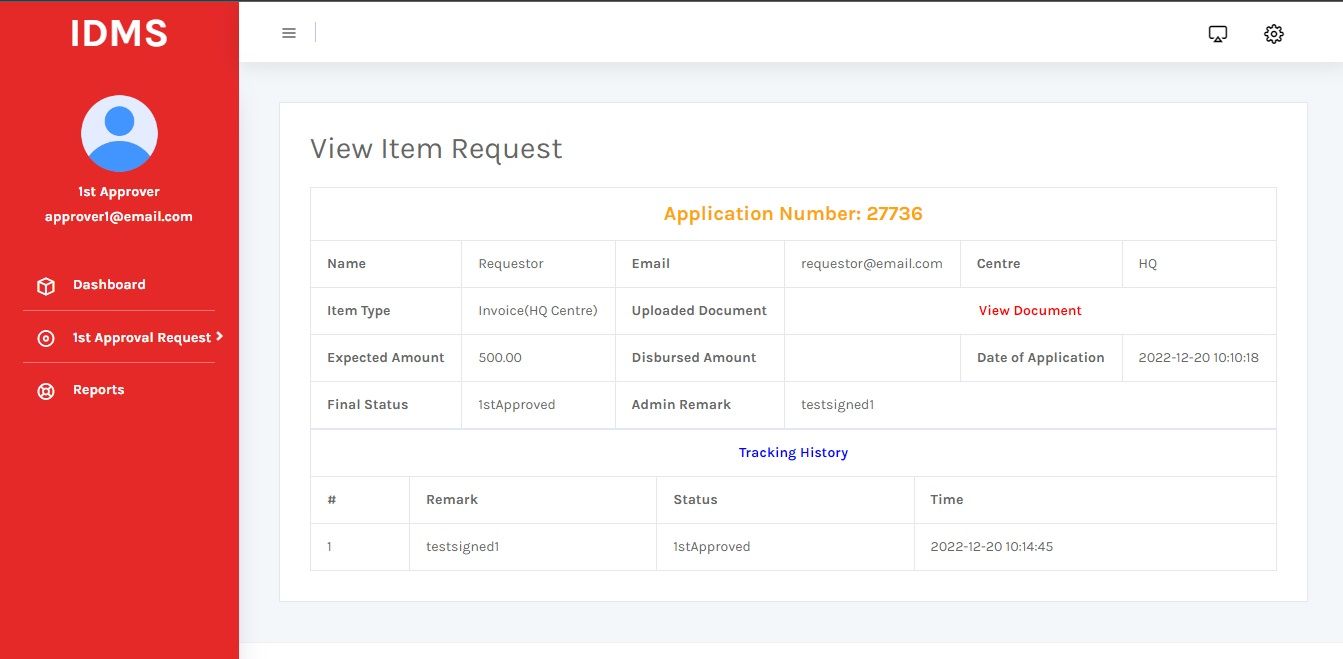The width and height of the screenshot is (1343, 659).
Task: Click the user profile avatar image
Action: point(119,134)
